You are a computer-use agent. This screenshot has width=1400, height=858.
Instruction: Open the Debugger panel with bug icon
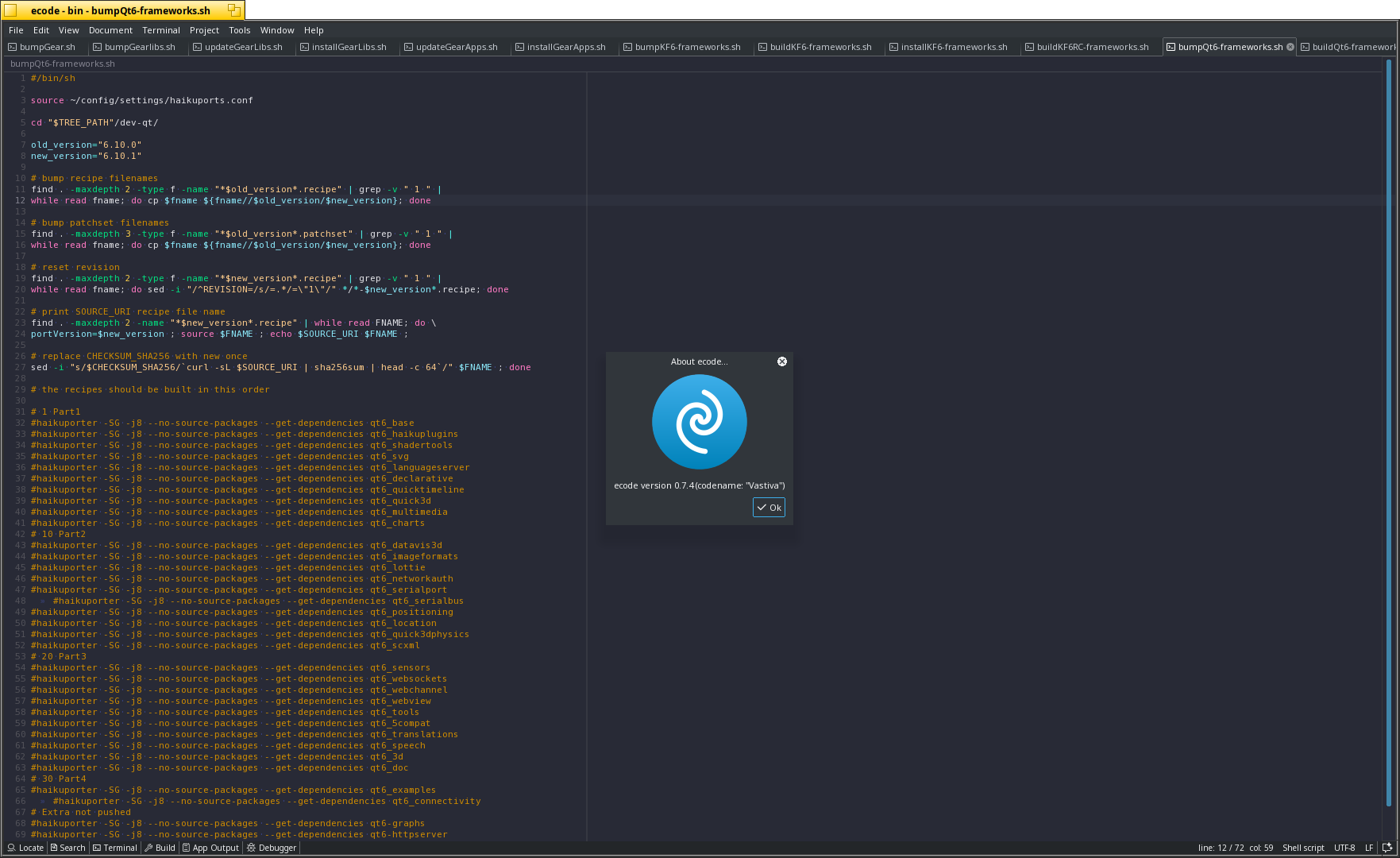click(x=272, y=848)
